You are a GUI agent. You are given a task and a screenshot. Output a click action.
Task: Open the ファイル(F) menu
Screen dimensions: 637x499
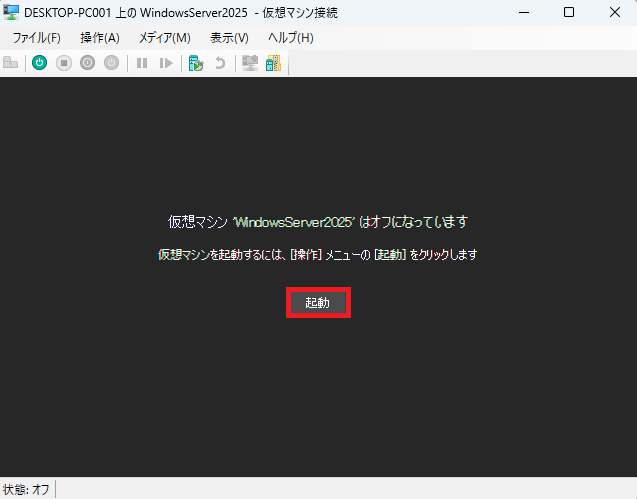(37, 38)
